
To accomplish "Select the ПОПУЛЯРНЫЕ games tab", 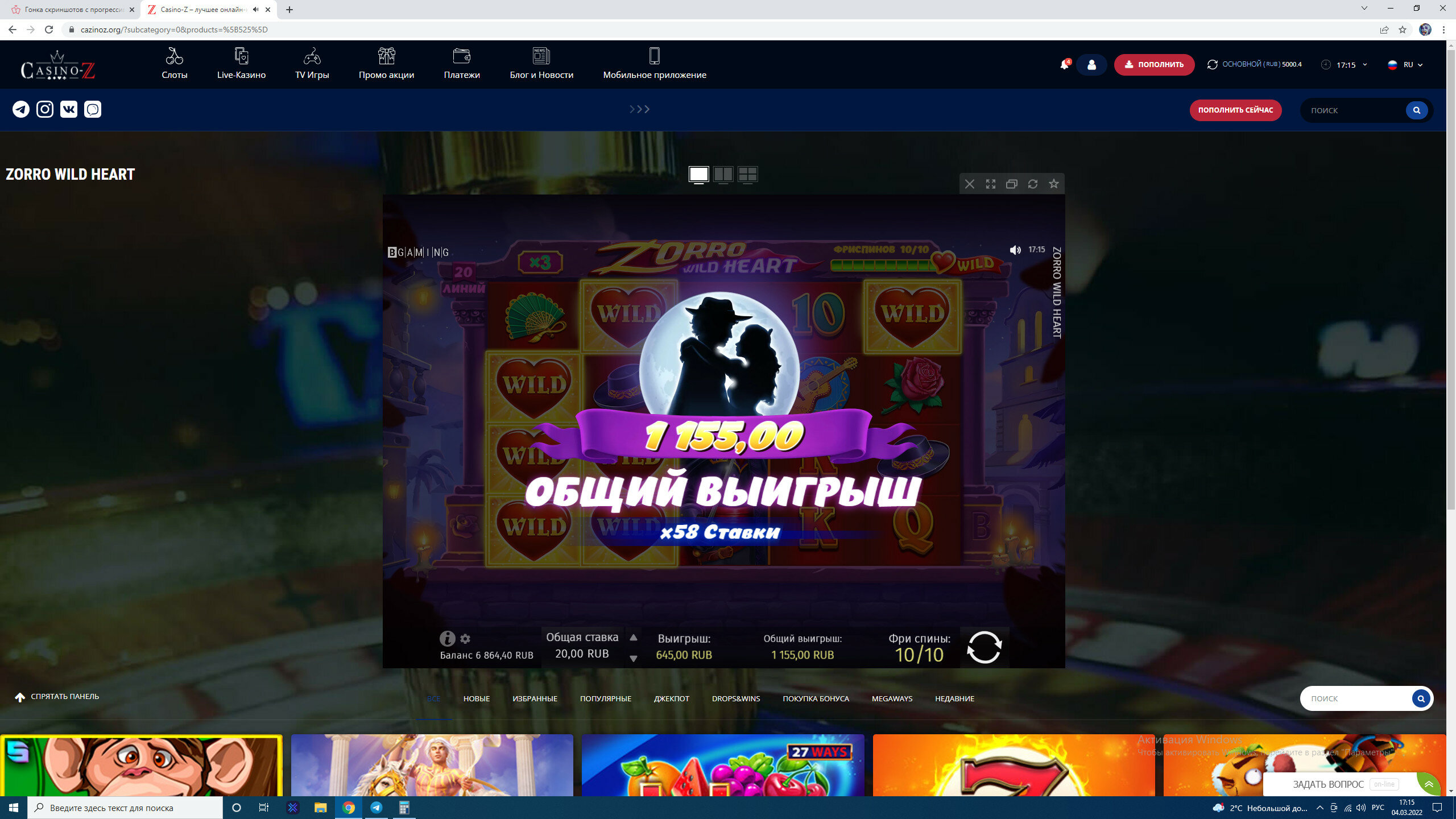I will 605,698.
